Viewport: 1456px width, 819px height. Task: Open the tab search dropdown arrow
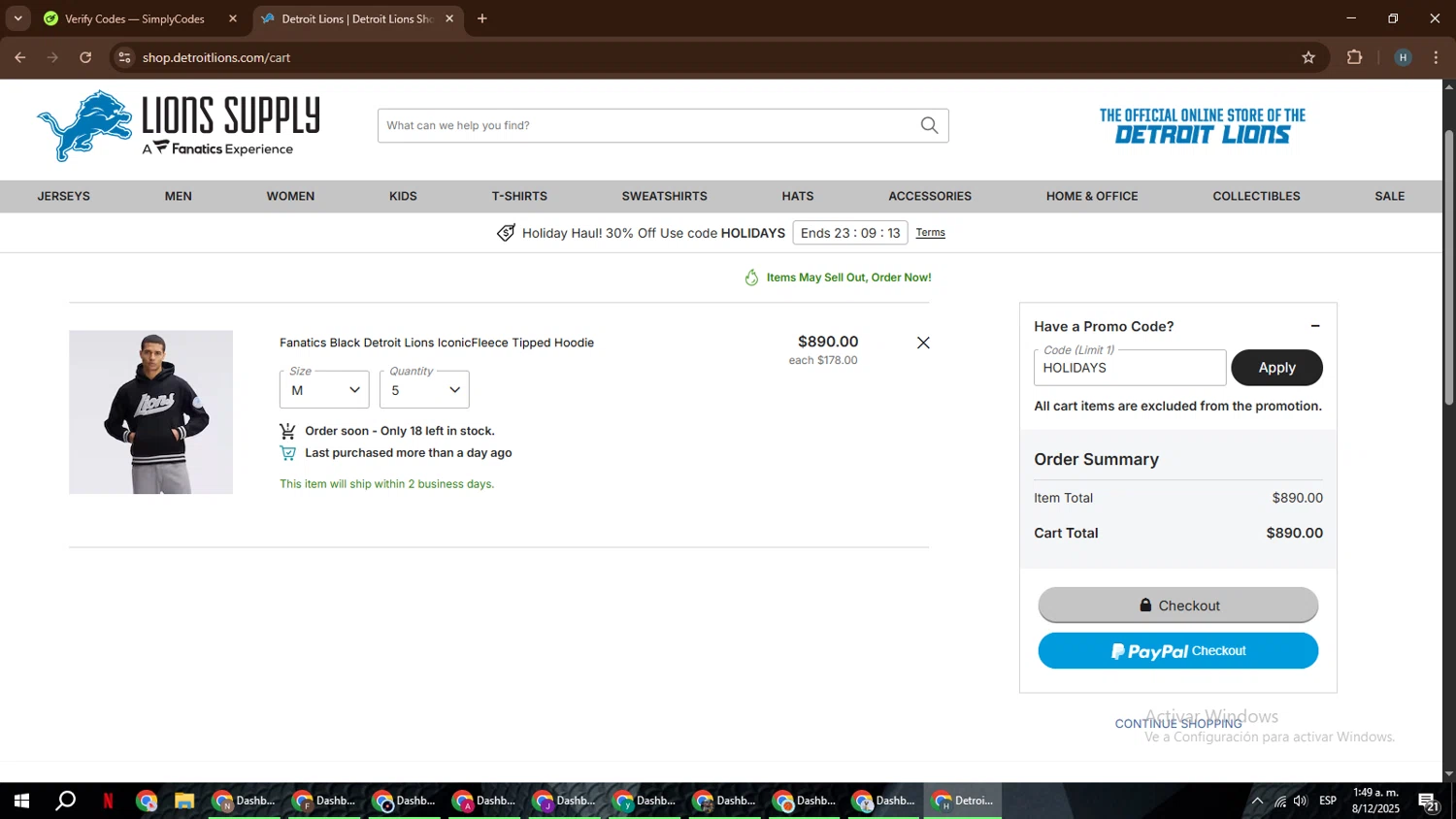pos(17,18)
